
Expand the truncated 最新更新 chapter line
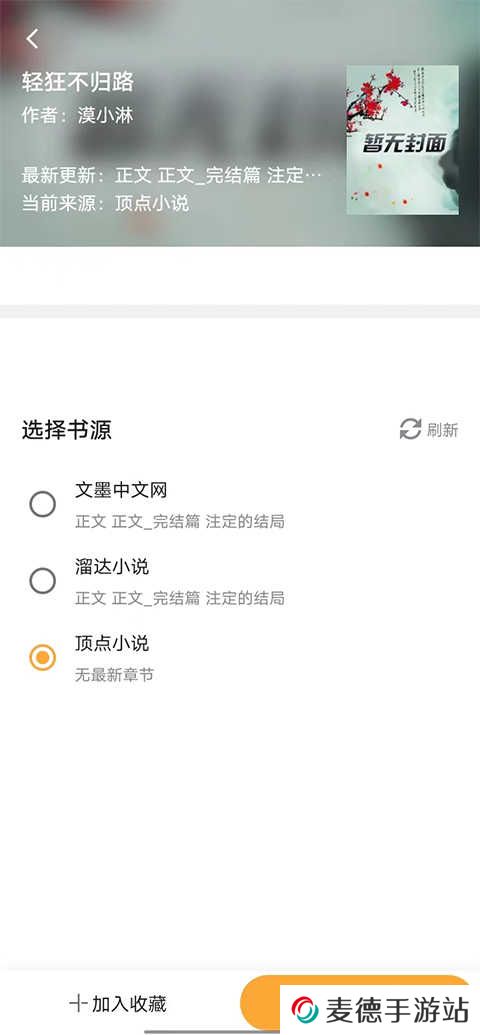(x=172, y=175)
